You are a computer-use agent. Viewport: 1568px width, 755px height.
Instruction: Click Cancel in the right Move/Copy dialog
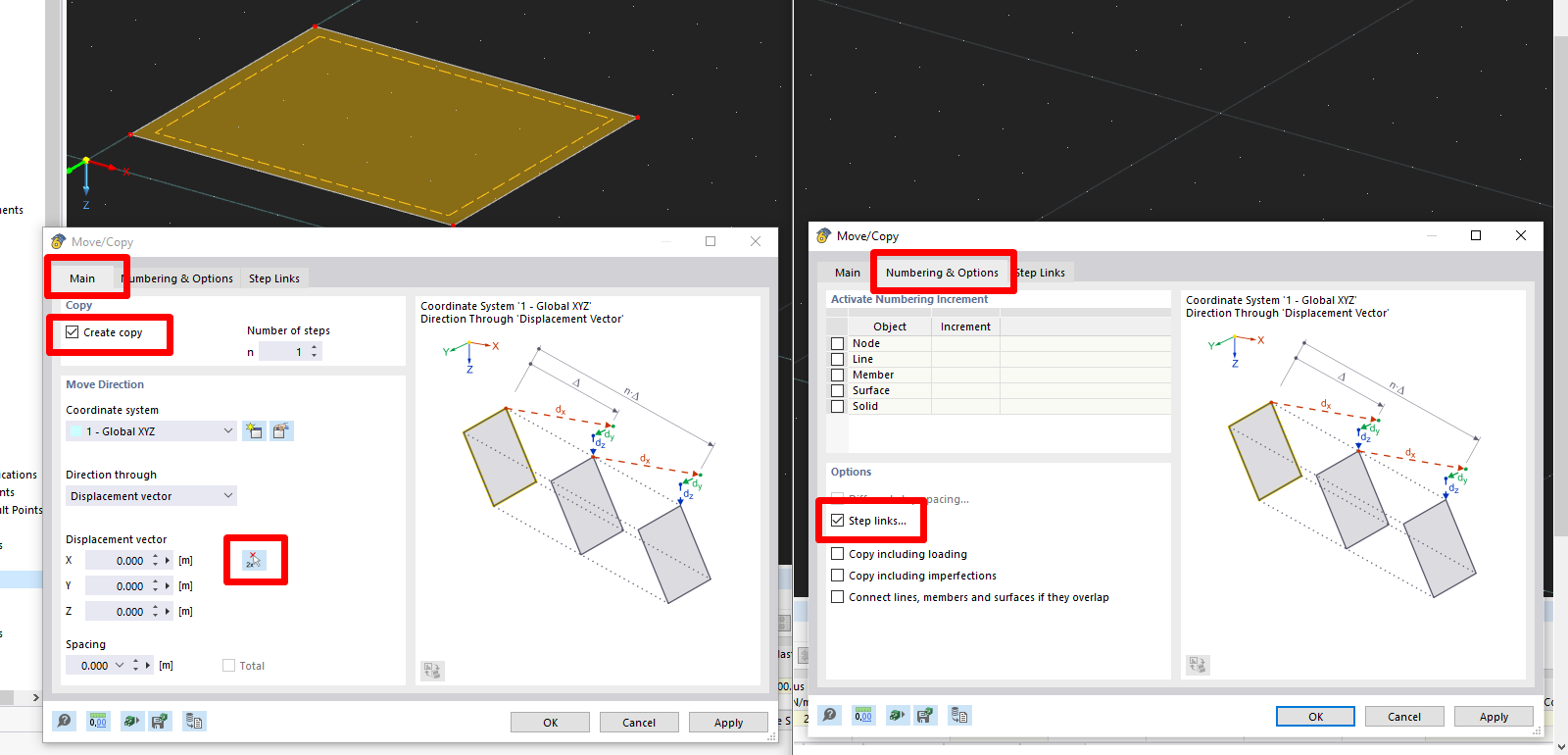[1404, 717]
